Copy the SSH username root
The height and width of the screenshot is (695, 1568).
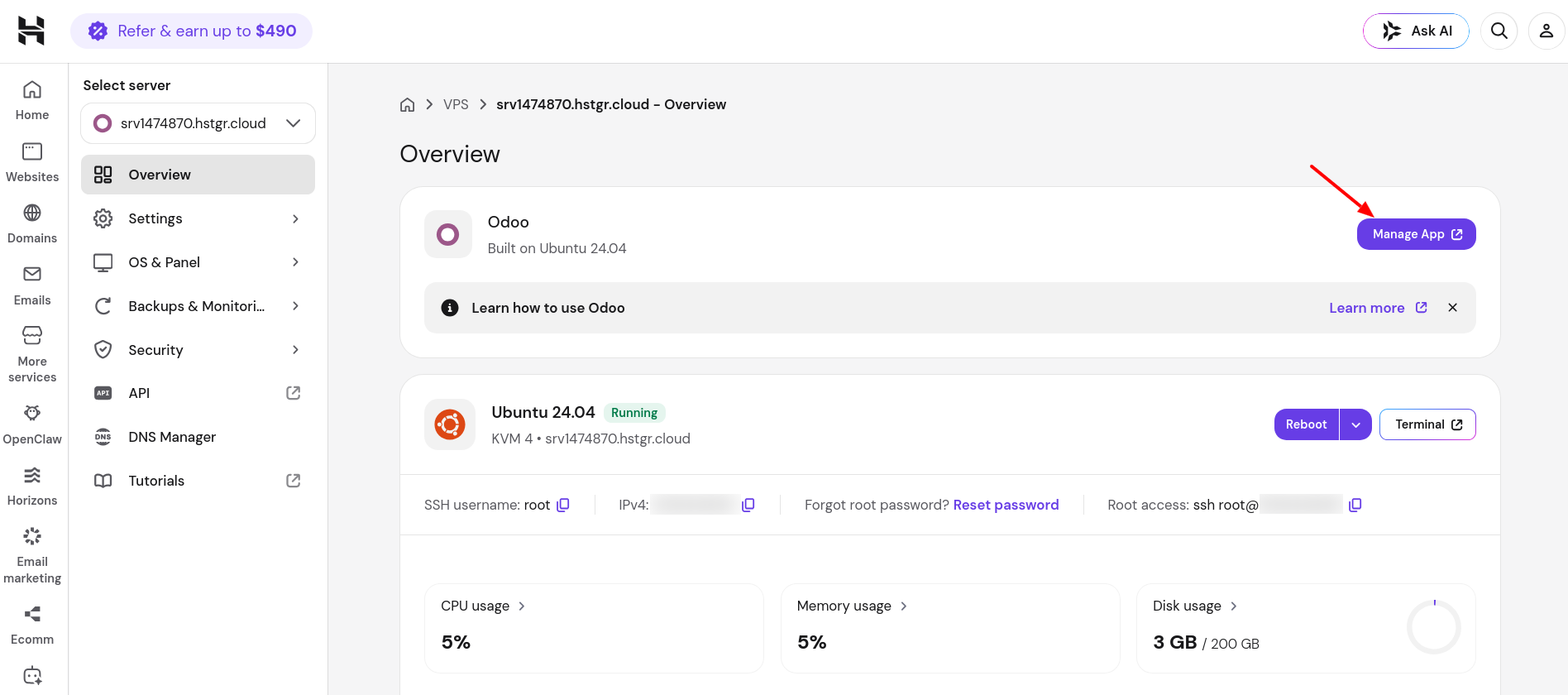[x=563, y=505]
